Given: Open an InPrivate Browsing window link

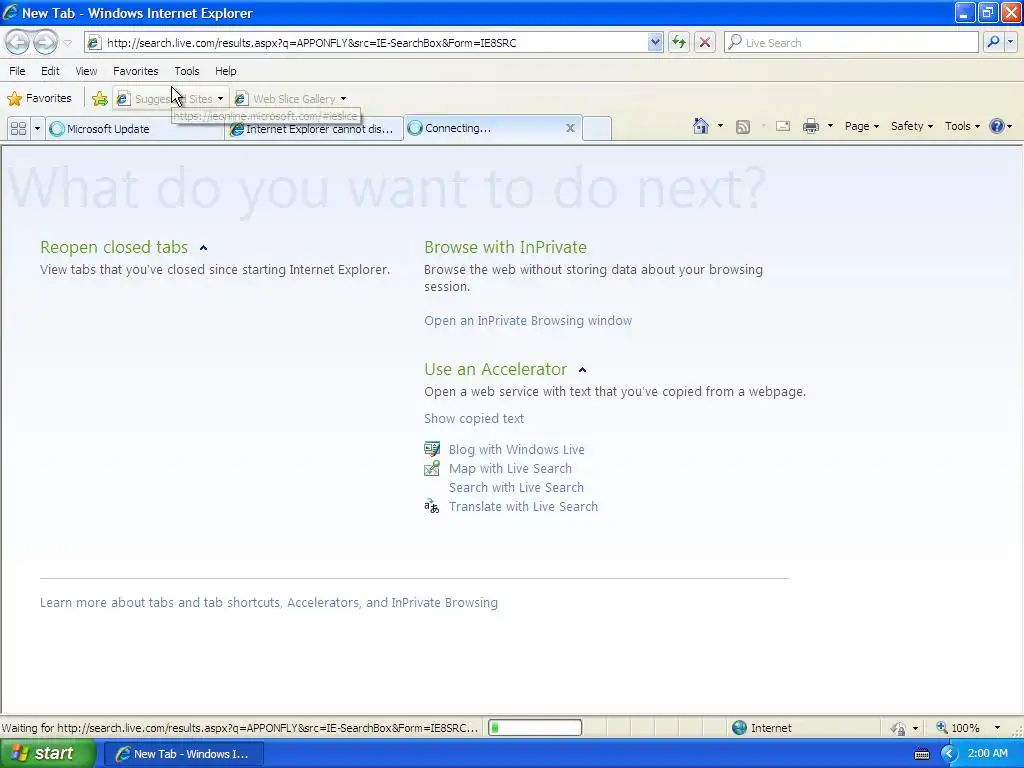Looking at the screenshot, I should point(528,321).
